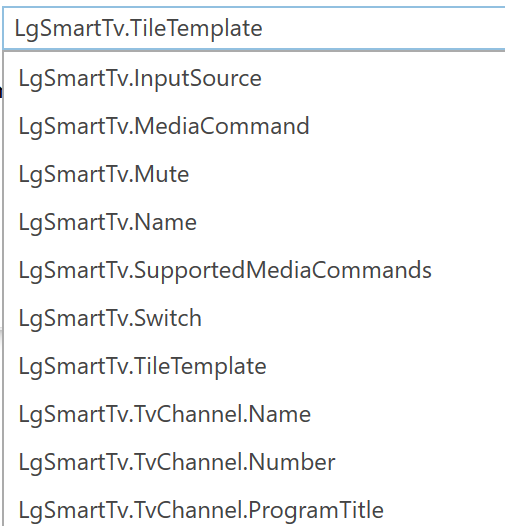Select LgSmartTv.Switch from the dropdown
Image resolution: width=505 pixels, height=526 pixels.
pyautogui.click(x=254, y=318)
